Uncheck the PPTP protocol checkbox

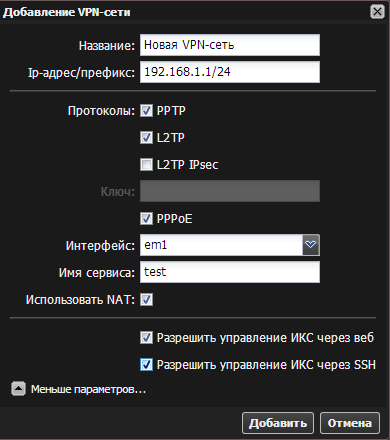(x=146, y=111)
